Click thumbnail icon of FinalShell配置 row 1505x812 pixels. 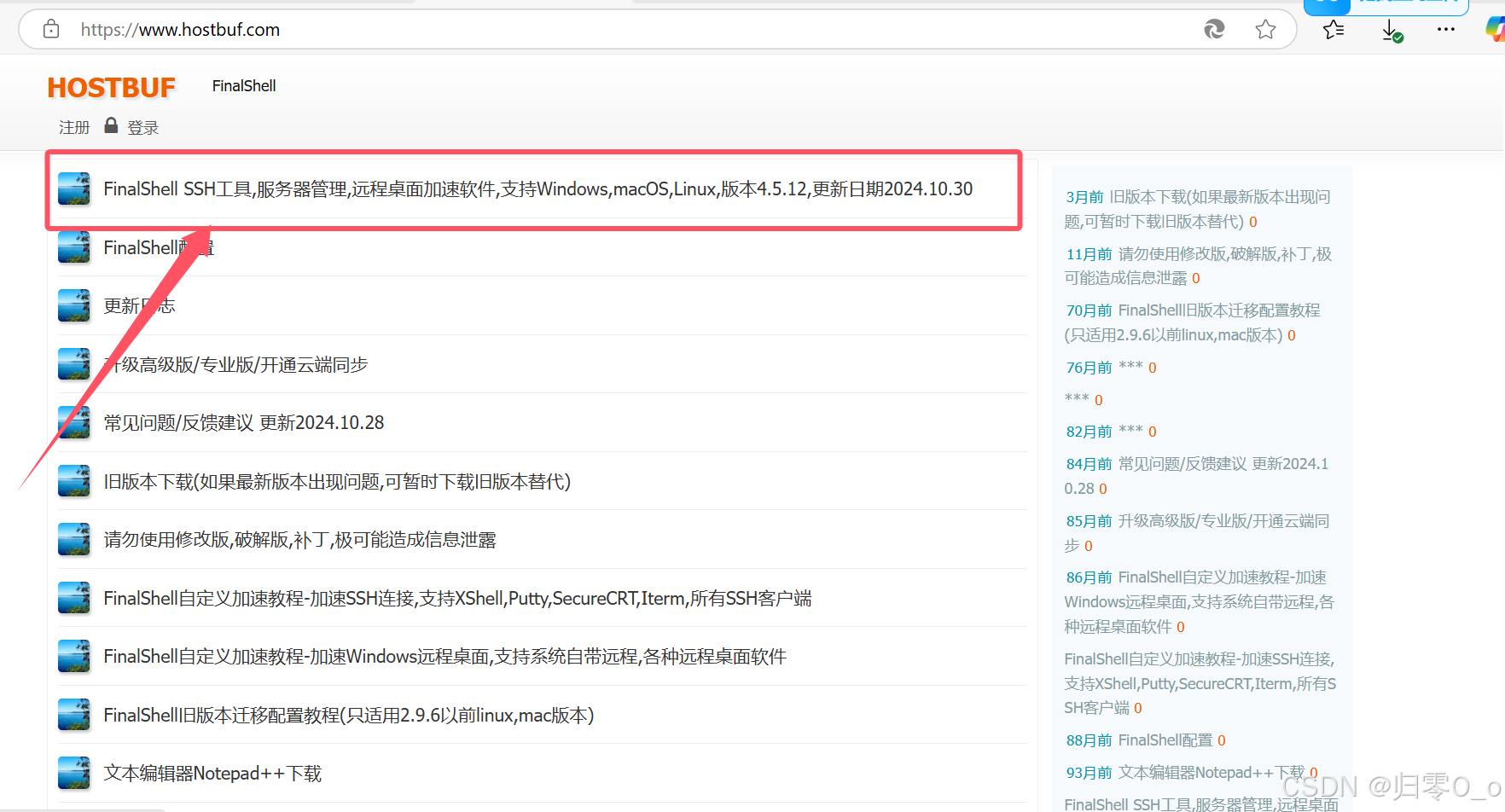(74, 247)
